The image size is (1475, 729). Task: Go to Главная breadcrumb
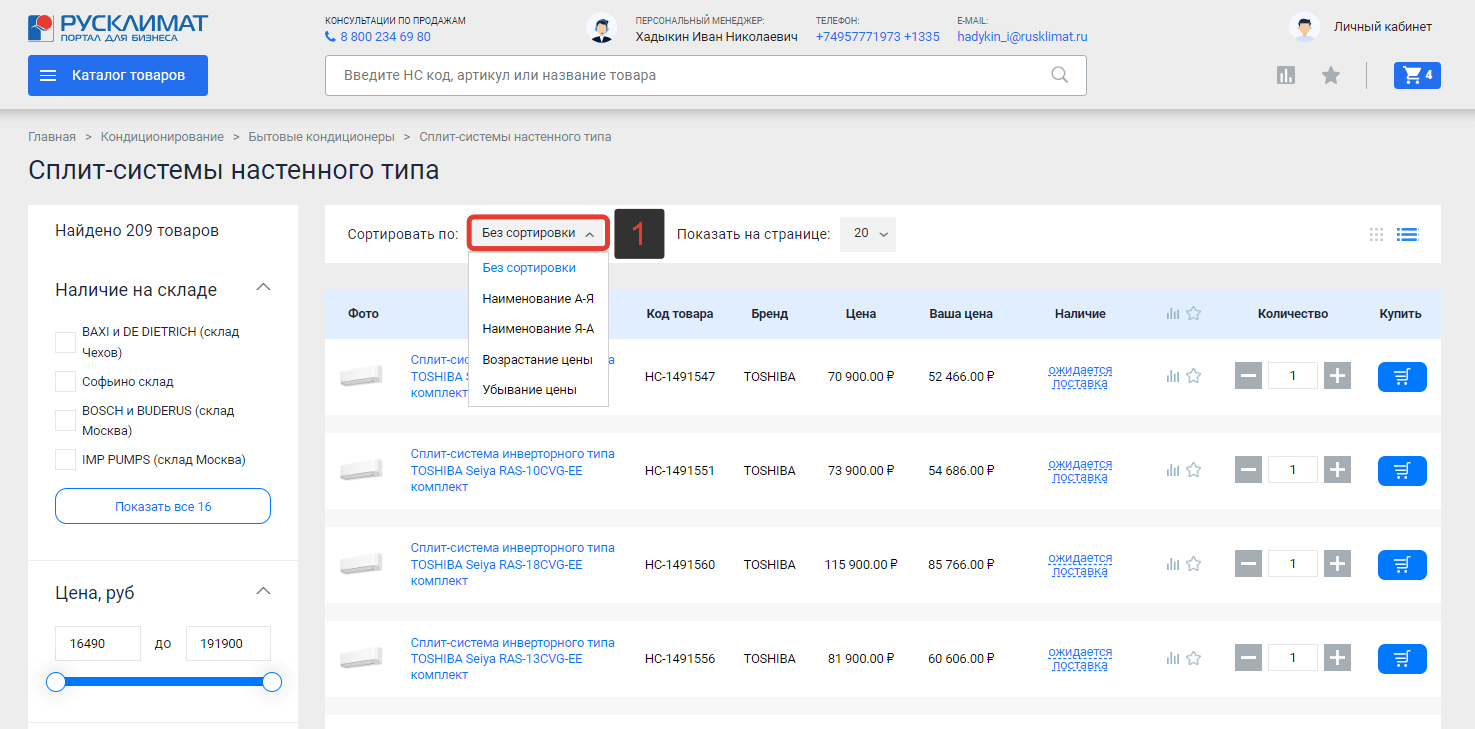pyautogui.click(x=52, y=136)
